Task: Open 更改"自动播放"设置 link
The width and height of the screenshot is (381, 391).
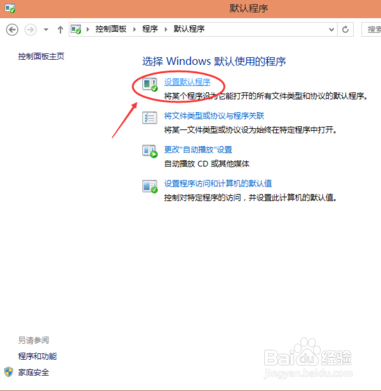Action: coord(198,150)
